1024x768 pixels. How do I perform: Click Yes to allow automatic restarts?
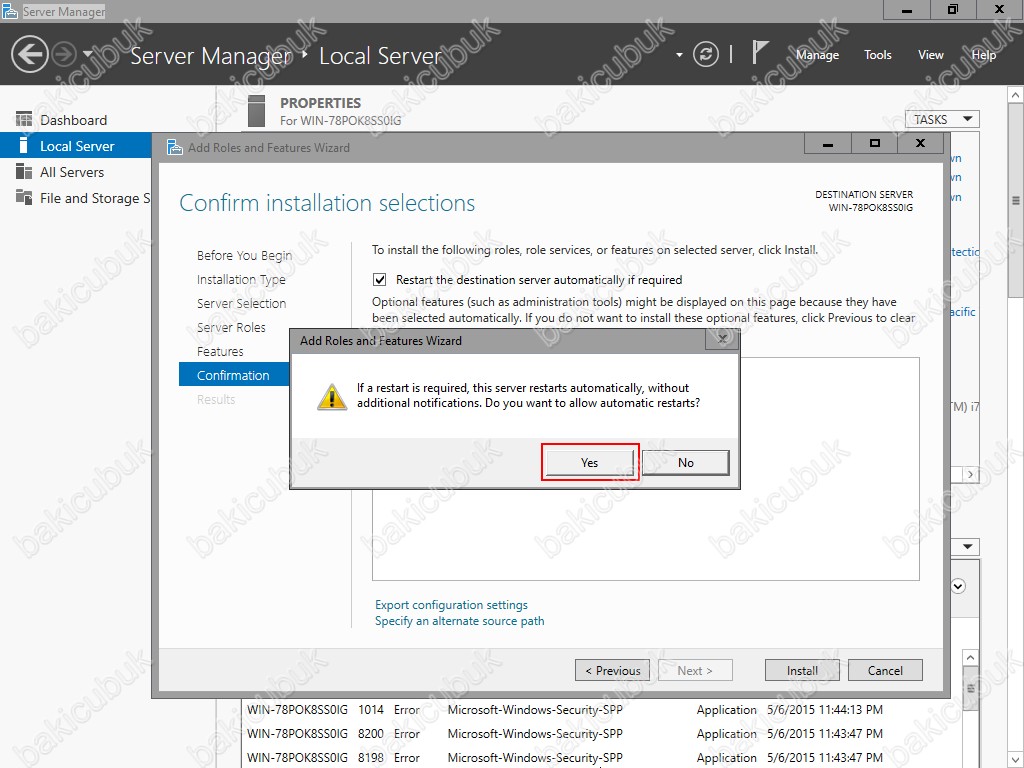pyautogui.click(x=589, y=462)
